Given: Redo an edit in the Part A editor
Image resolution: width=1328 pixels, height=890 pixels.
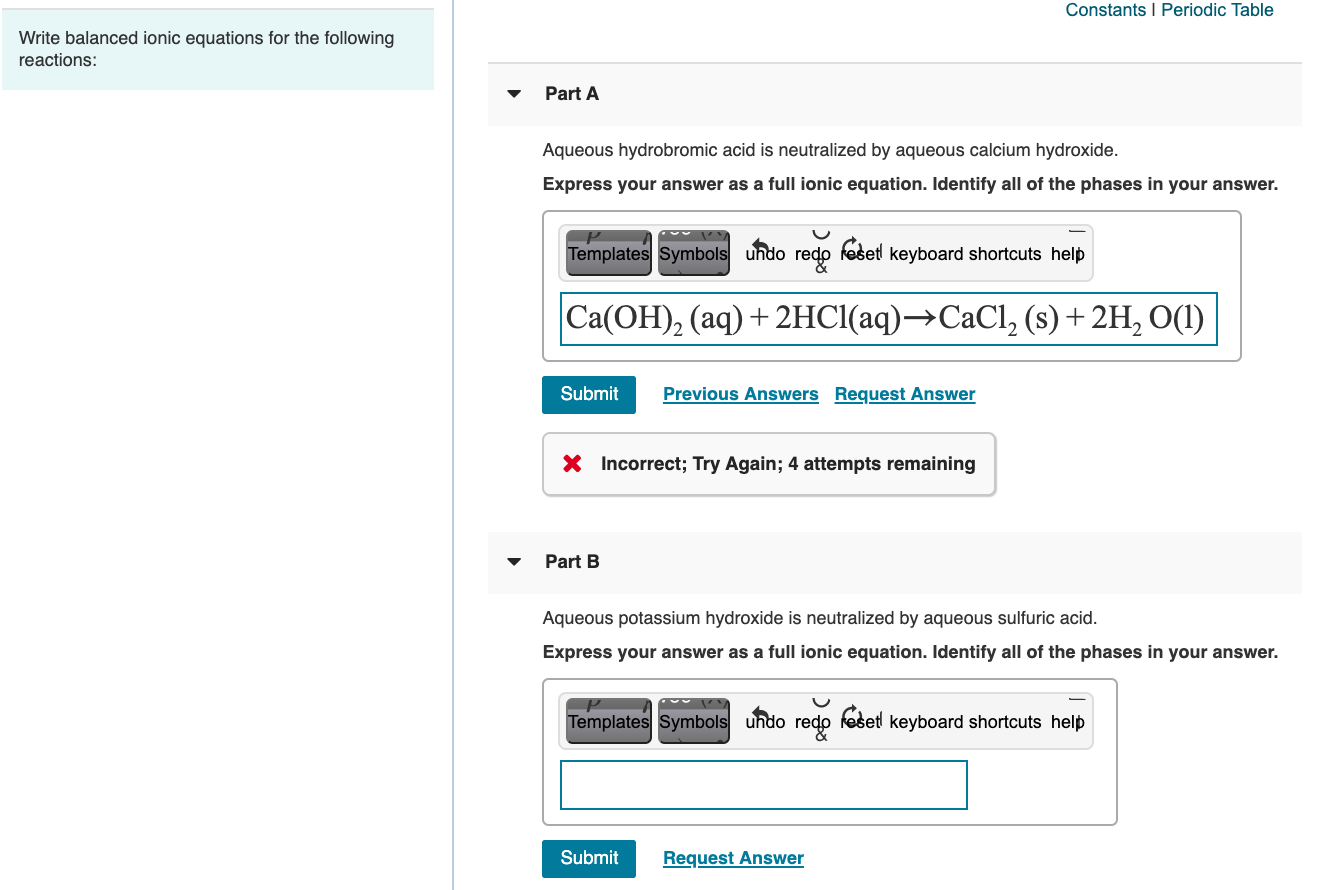Looking at the screenshot, I should [x=812, y=253].
